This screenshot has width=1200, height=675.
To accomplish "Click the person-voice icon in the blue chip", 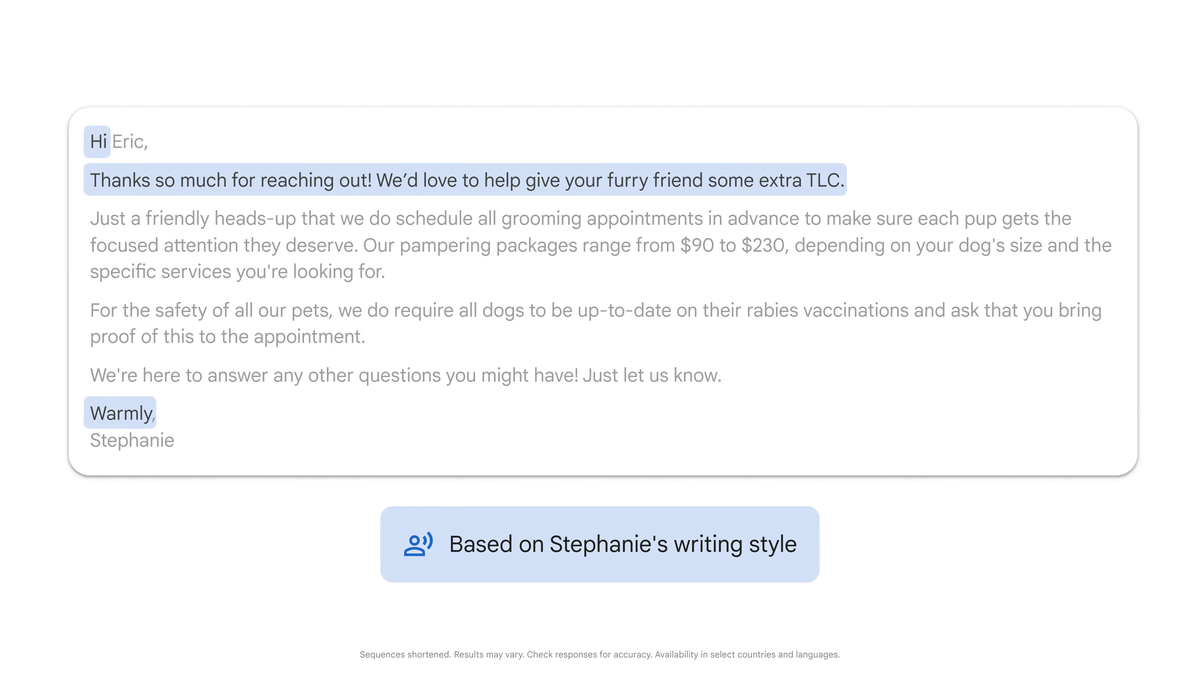I will 418,544.
